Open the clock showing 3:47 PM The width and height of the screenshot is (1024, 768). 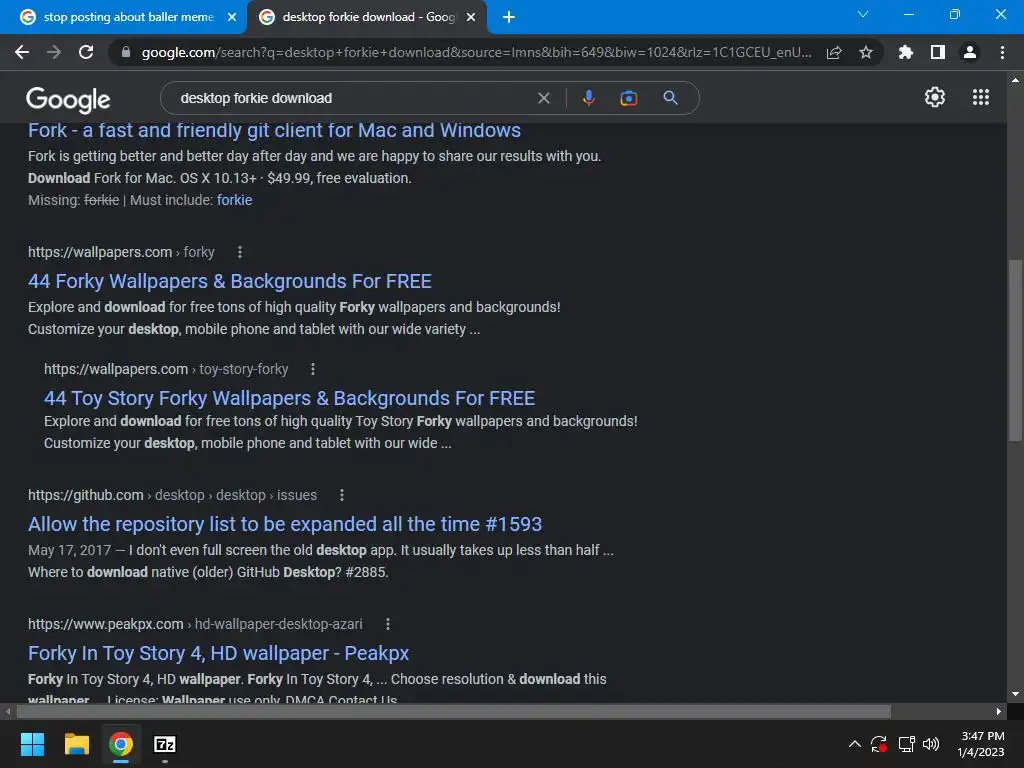coord(981,744)
